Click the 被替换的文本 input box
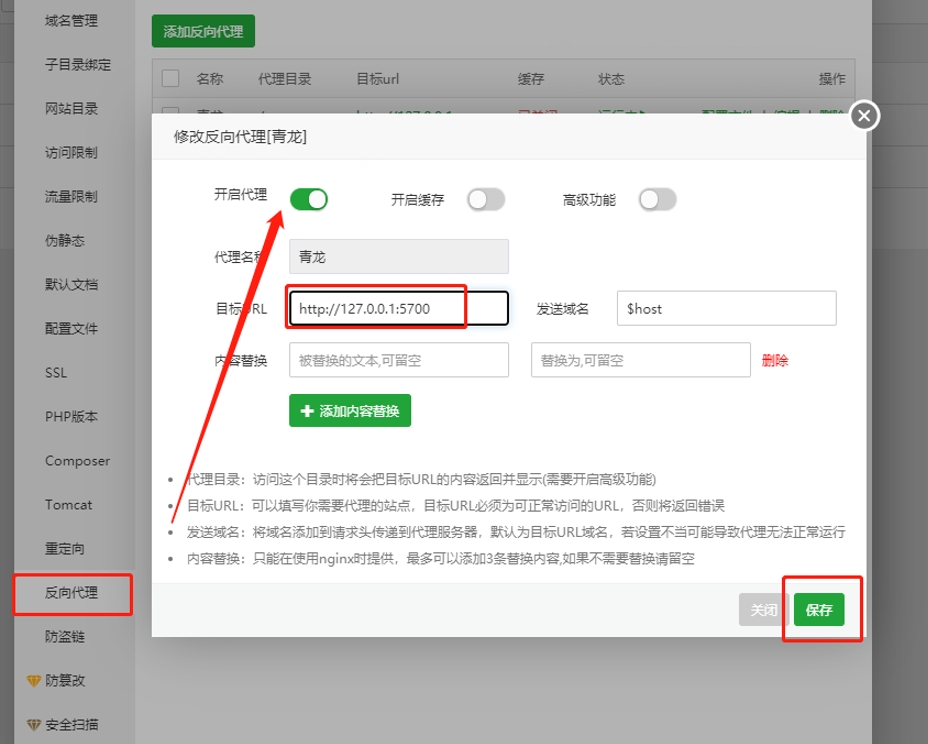Viewport: 928px width, 744px height. pyautogui.click(x=398, y=361)
